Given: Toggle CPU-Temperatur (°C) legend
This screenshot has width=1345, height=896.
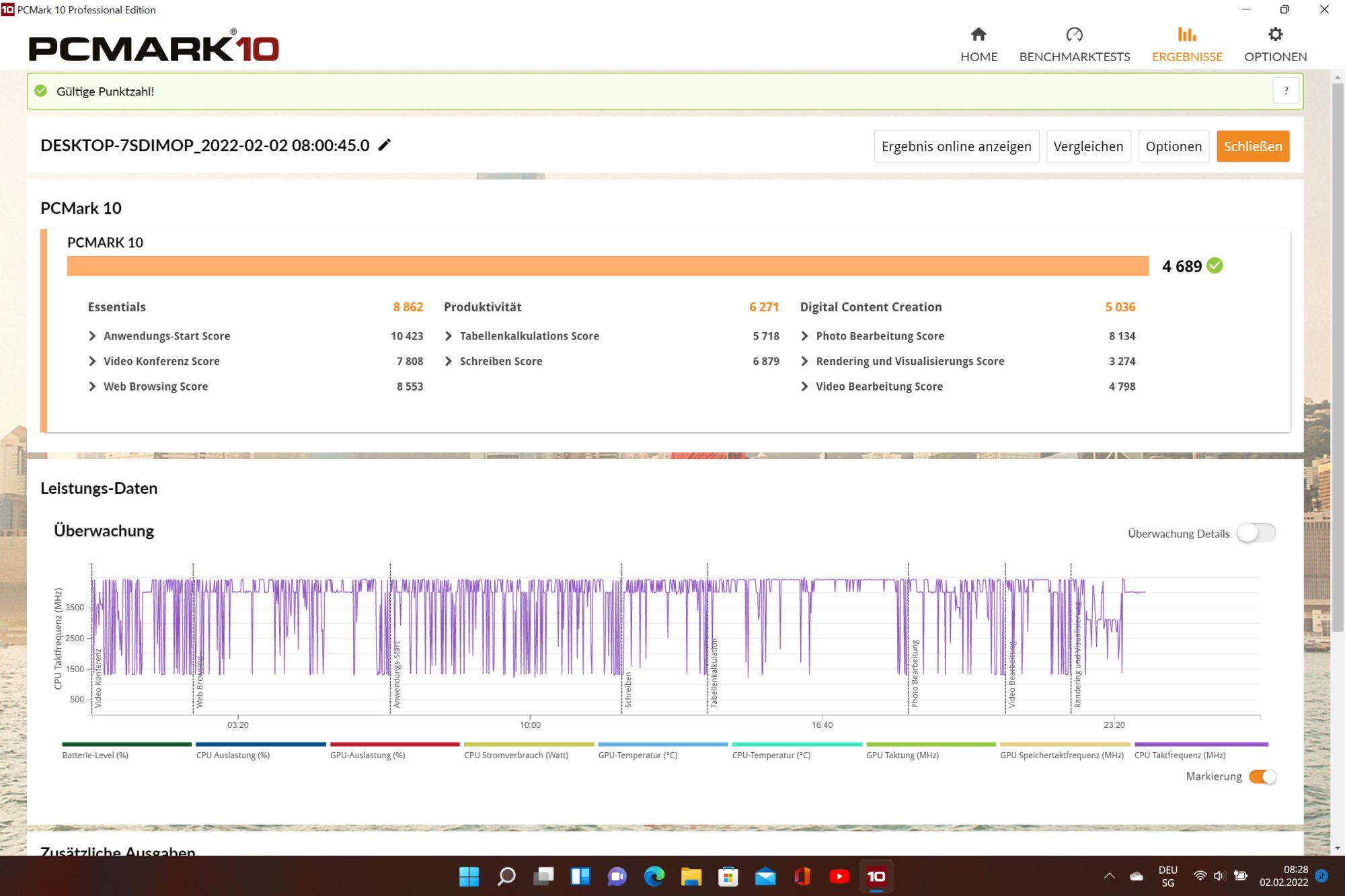Looking at the screenshot, I should [x=797, y=750].
